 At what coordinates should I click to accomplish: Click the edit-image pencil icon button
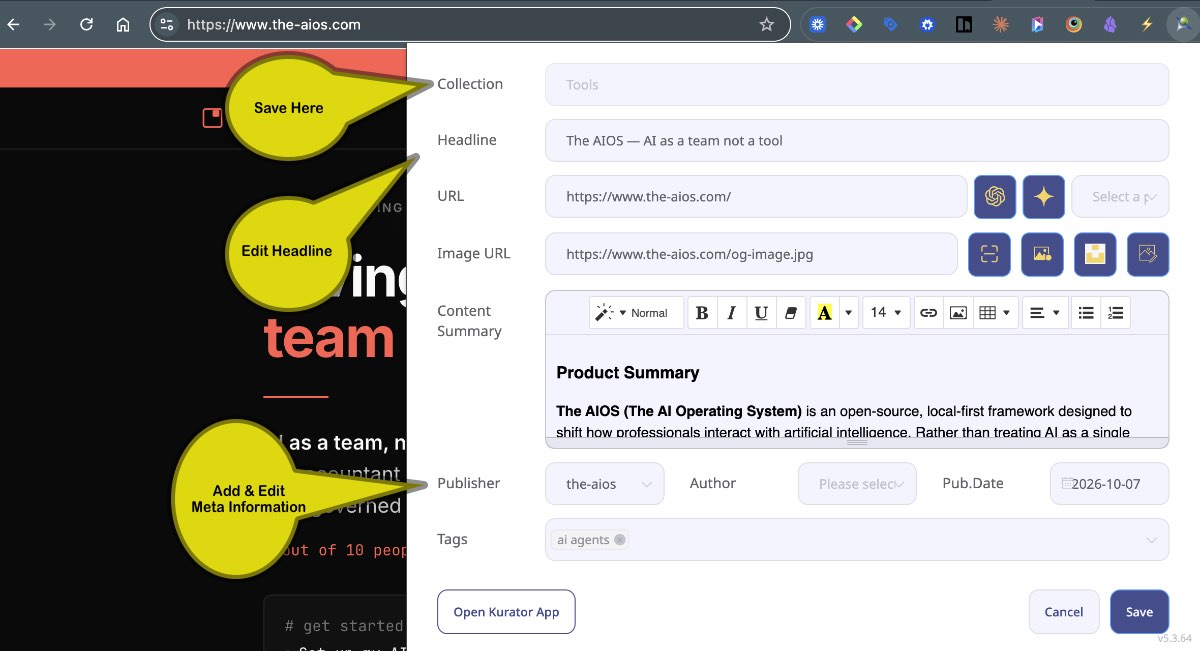[1148, 254]
